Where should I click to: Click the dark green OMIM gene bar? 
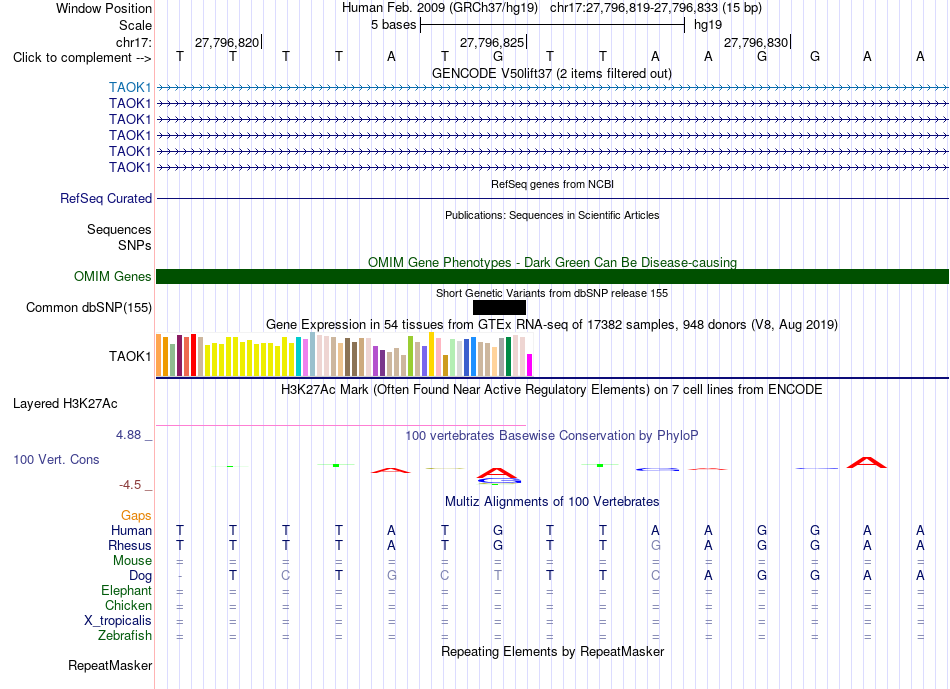click(552, 276)
